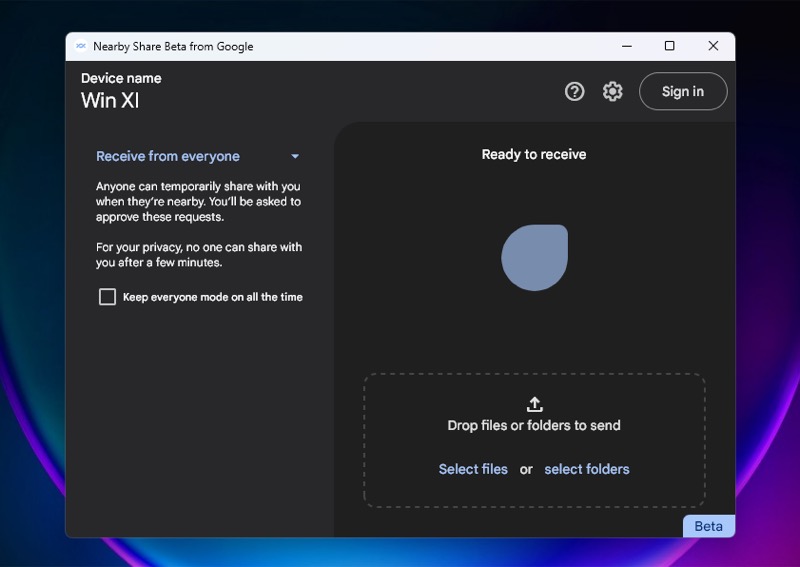
Task: Open settings via the gear icon
Action: tap(613, 92)
